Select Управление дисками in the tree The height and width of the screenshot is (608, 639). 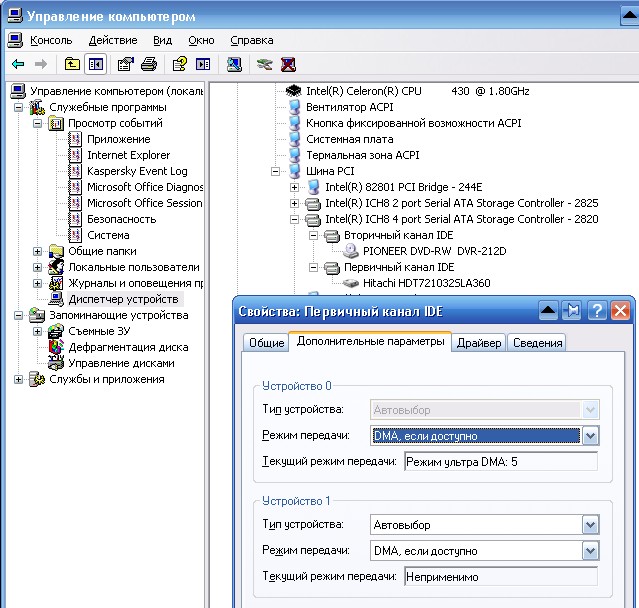click(x=121, y=363)
